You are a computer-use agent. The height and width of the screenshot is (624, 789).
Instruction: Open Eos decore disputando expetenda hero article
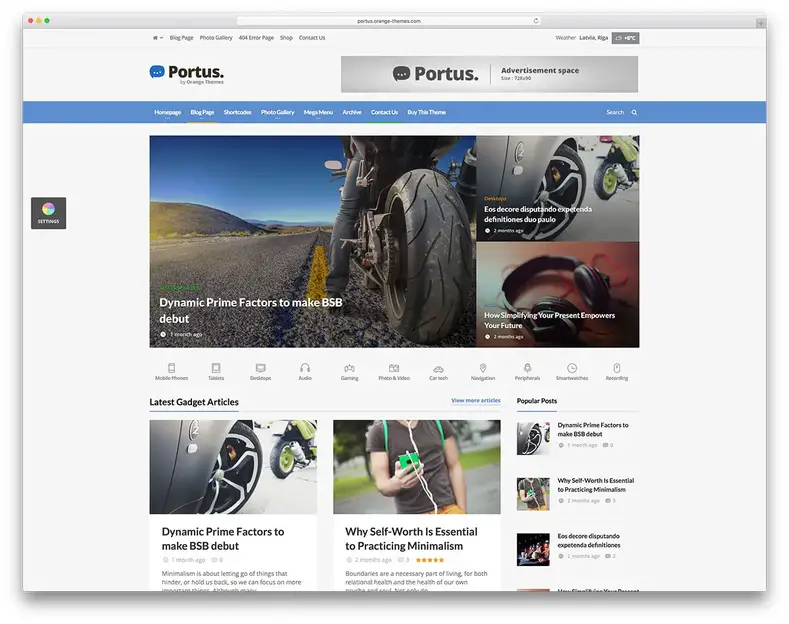pyautogui.click(x=537, y=214)
